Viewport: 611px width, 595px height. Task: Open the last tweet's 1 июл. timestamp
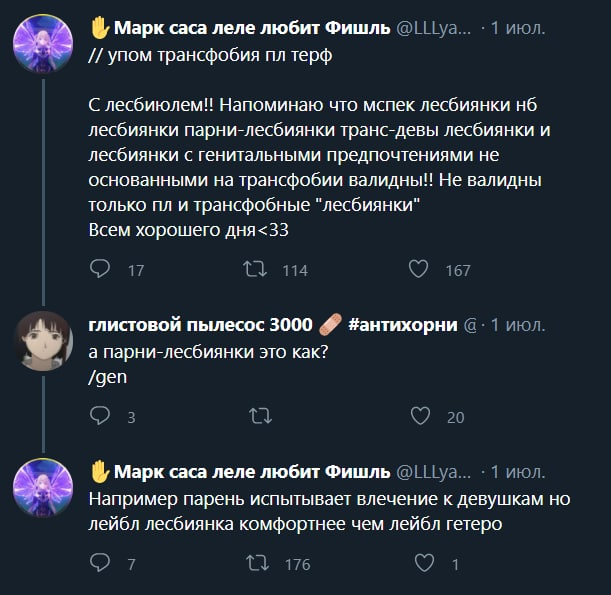pyautogui.click(x=517, y=472)
